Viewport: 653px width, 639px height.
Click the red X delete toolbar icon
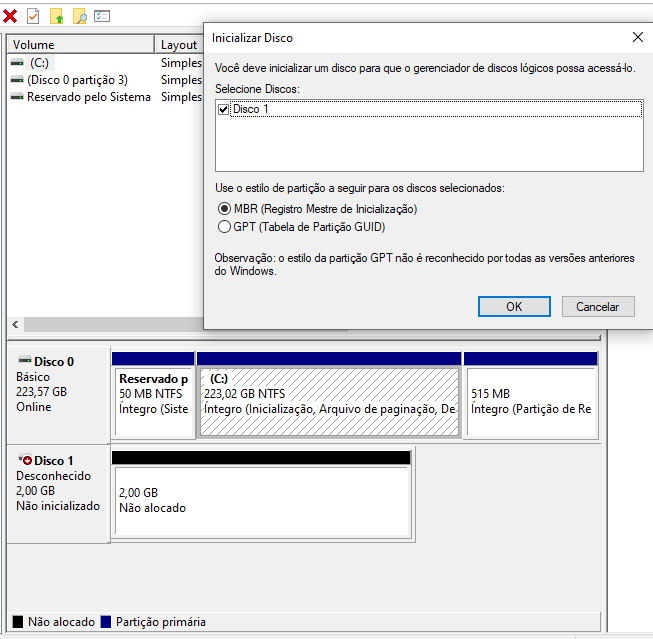10,17
